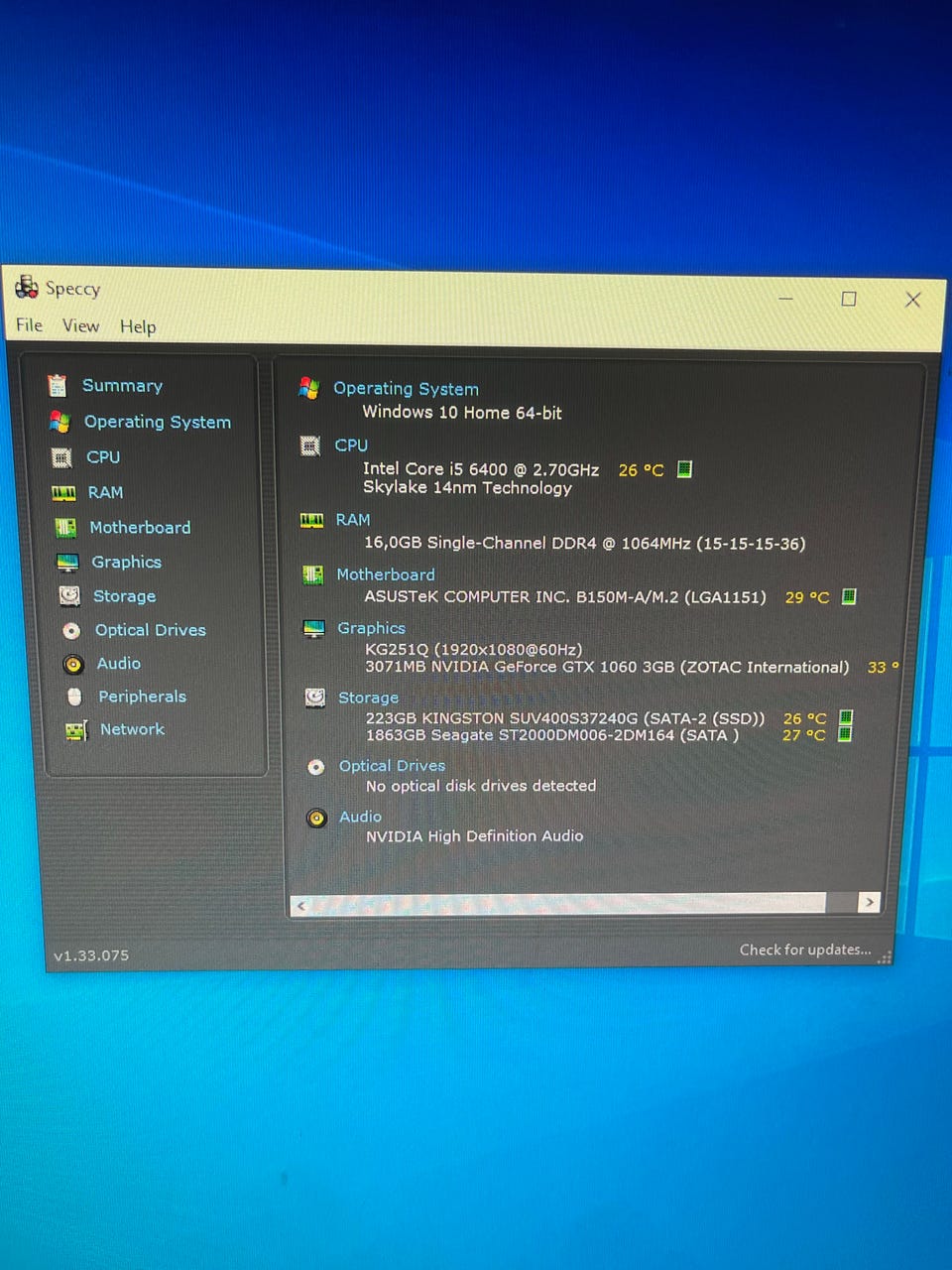This screenshot has width=952, height=1270.
Task: Click the motherboard temperature indicator icon
Action: pyautogui.click(x=849, y=596)
